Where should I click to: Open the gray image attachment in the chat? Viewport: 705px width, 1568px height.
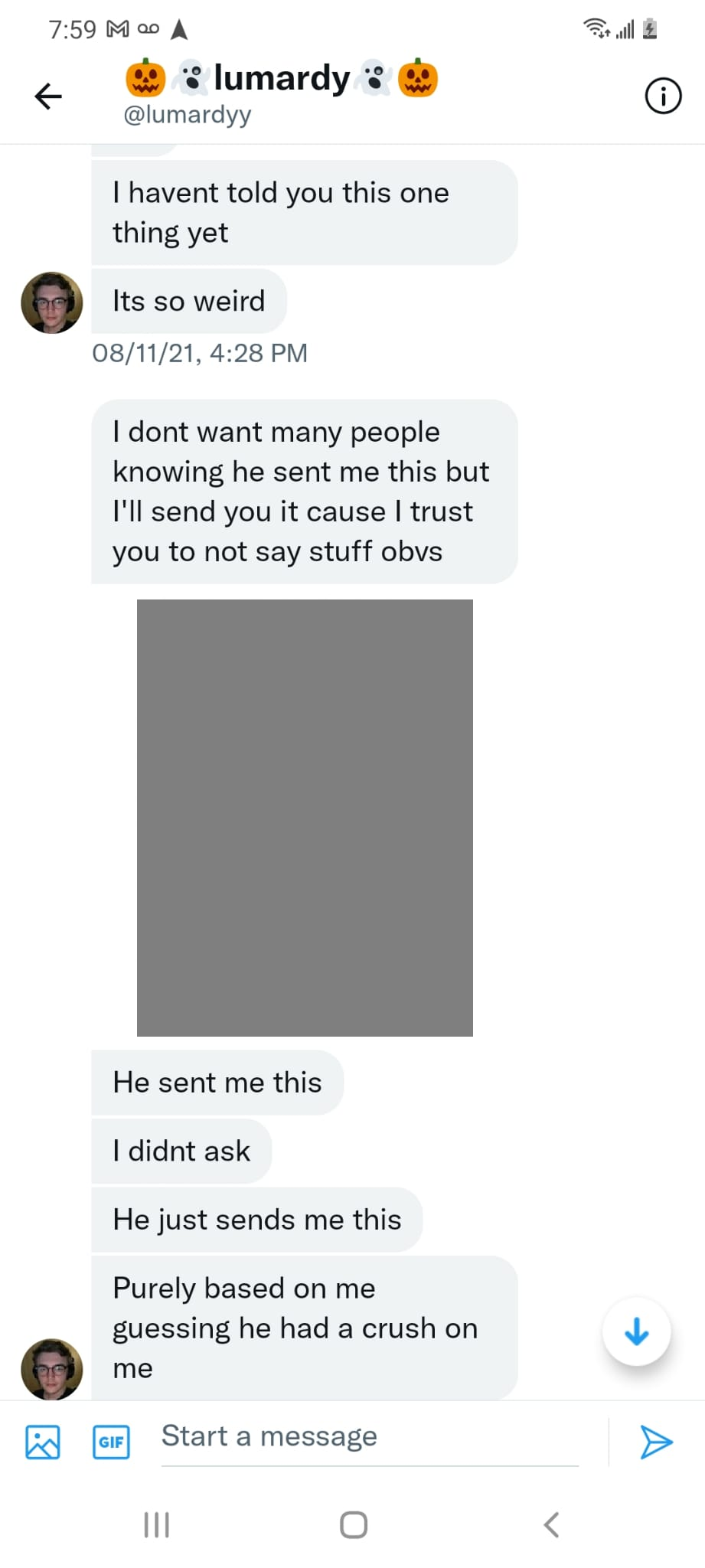(305, 817)
